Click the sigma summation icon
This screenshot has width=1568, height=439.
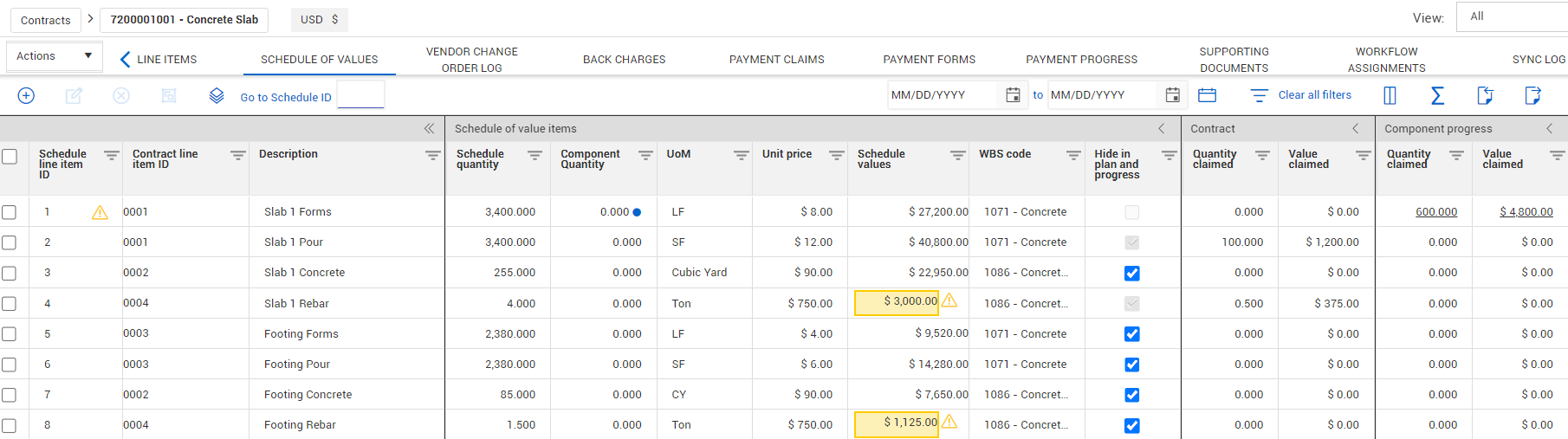coord(1437,96)
